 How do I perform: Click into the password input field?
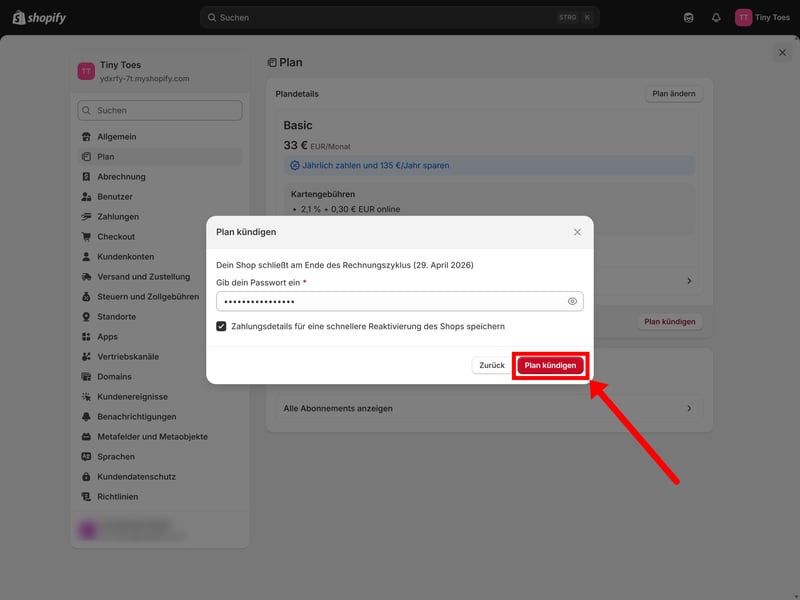pos(390,301)
